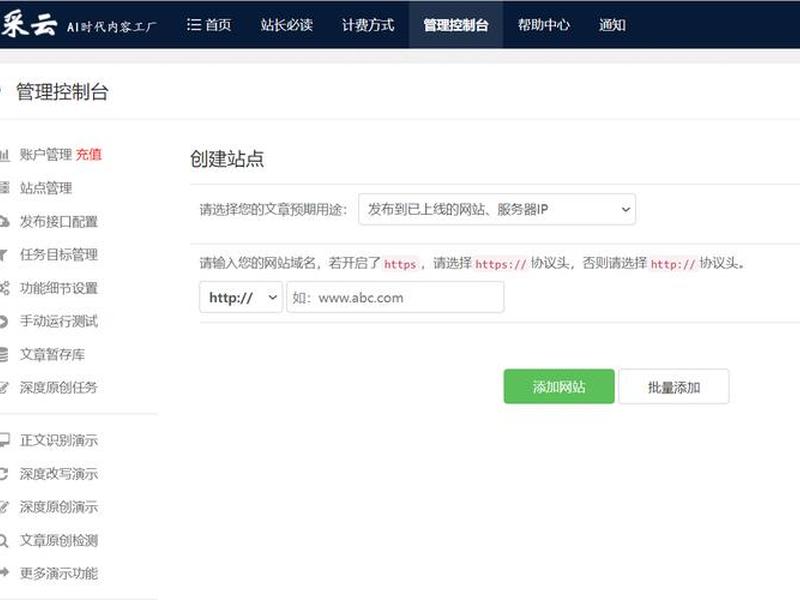Open 深度原创任务 in the sidebar
Image resolution: width=800 pixels, height=600 pixels.
(59, 388)
